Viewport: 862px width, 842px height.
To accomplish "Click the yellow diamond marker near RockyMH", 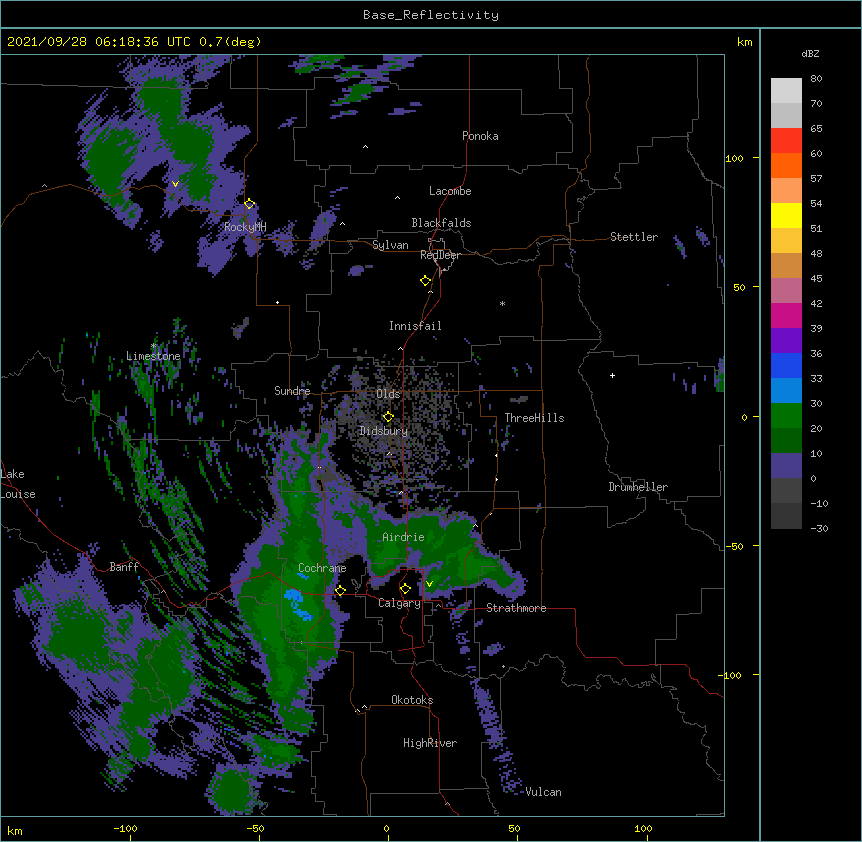I will [250, 204].
